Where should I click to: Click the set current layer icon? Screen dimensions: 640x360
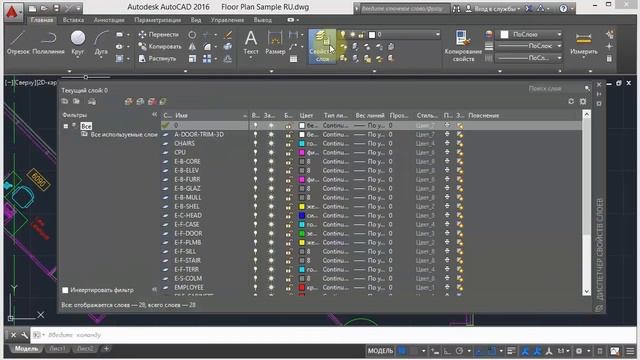[x=163, y=102]
